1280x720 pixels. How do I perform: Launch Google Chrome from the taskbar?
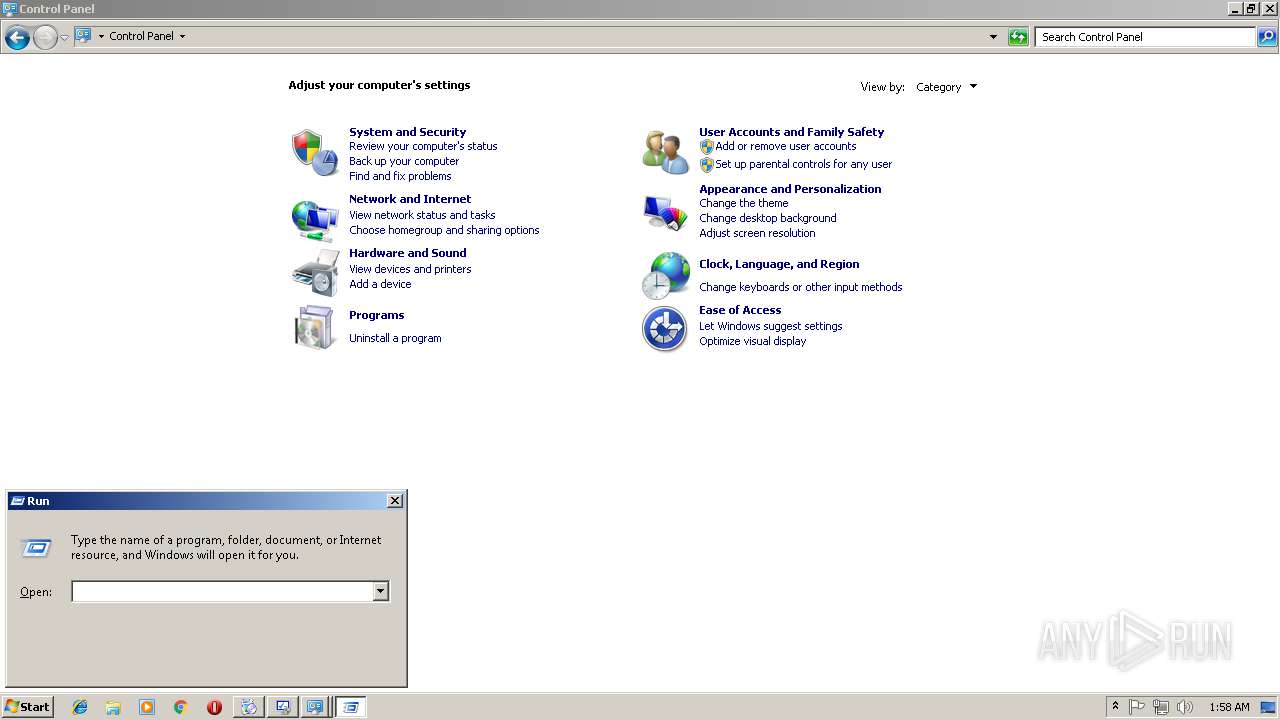(x=180, y=707)
